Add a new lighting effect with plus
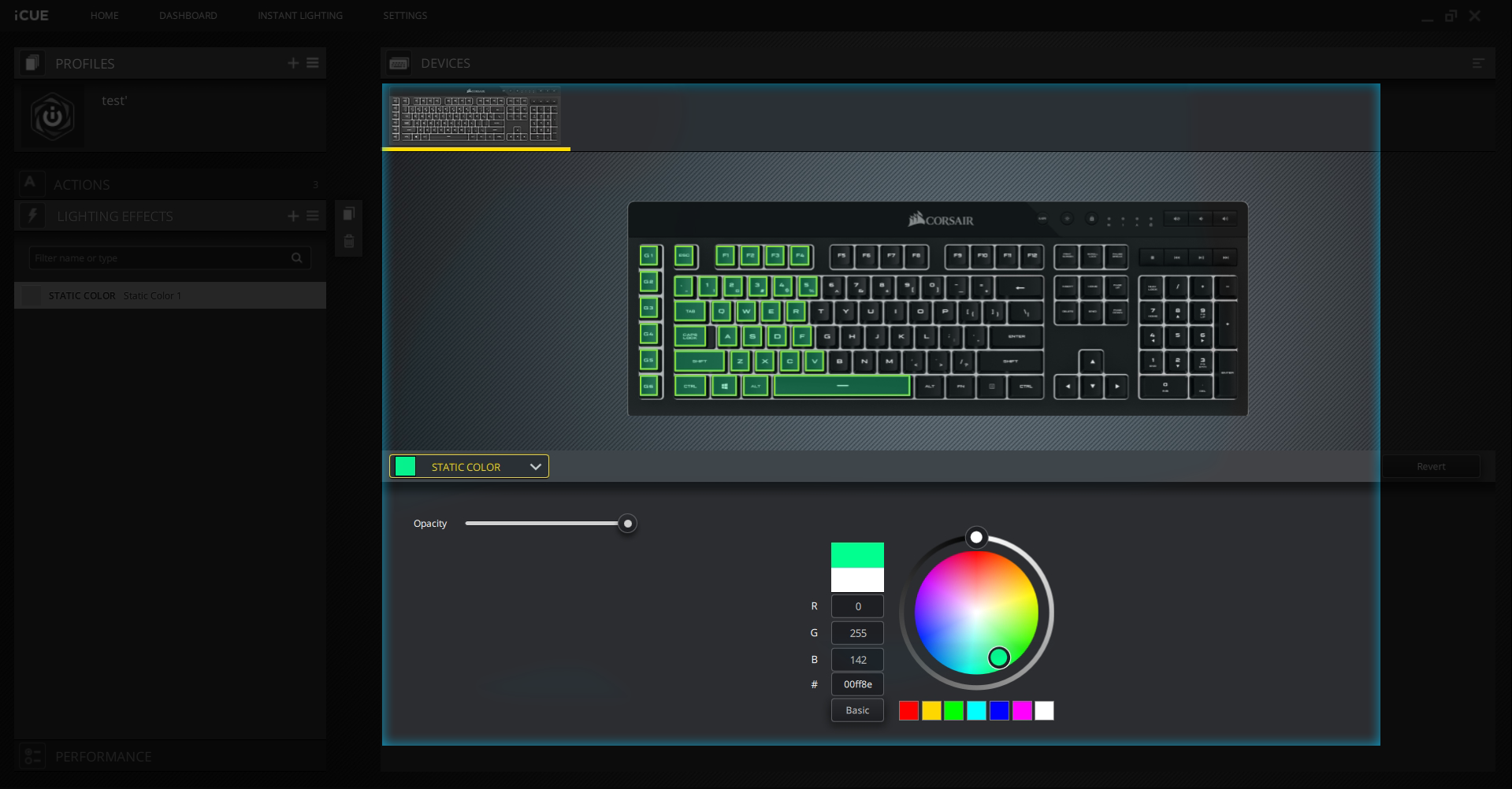This screenshot has height=789, width=1512. 293,216
